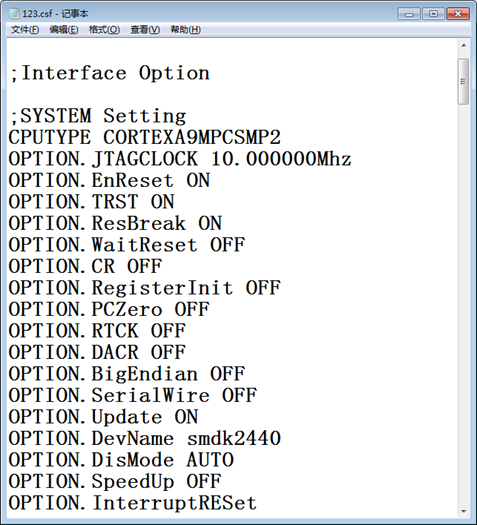The height and width of the screenshot is (525, 477).
Task: Minimize the Notepad window
Action: pos(409,14)
